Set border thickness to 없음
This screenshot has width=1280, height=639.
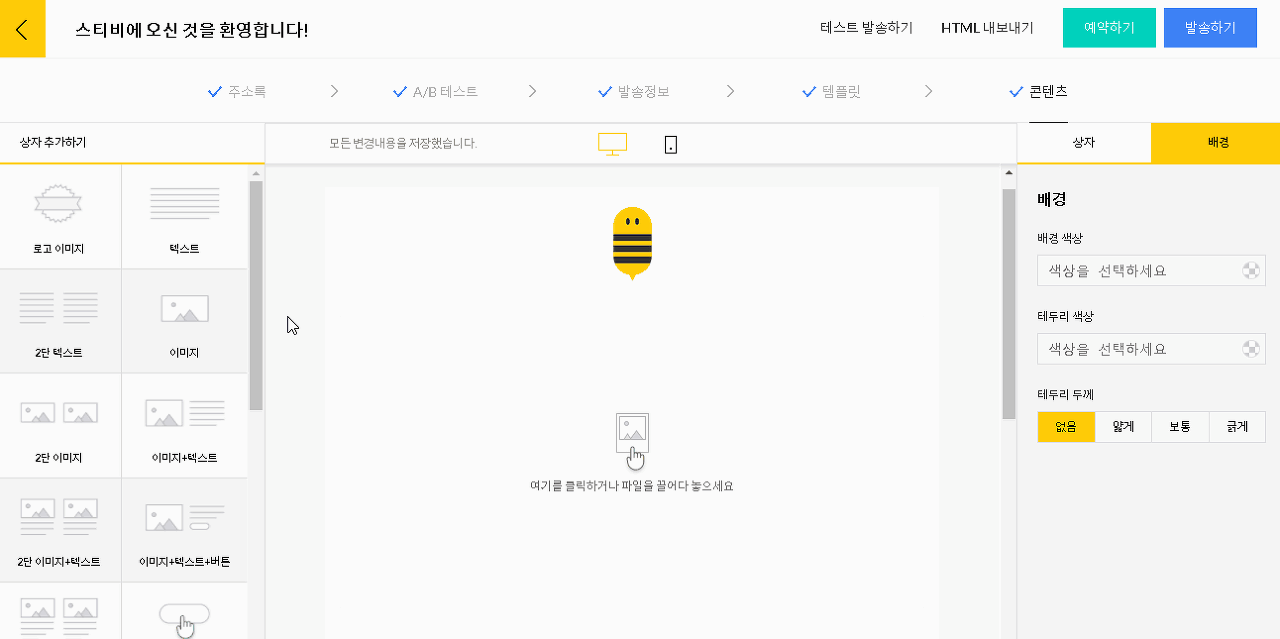(x=1066, y=427)
